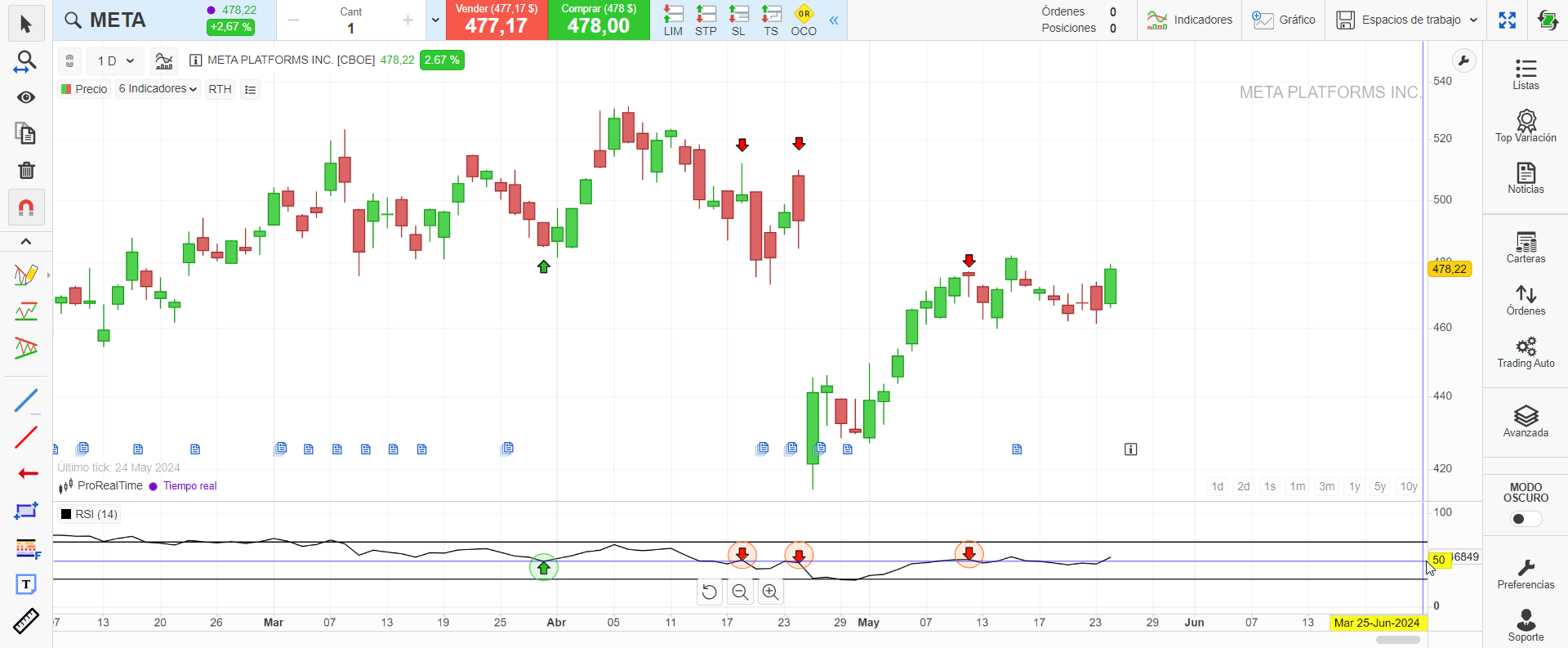
Task: Expand the 6 Indicadores dropdown
Action: click(158, 89)
